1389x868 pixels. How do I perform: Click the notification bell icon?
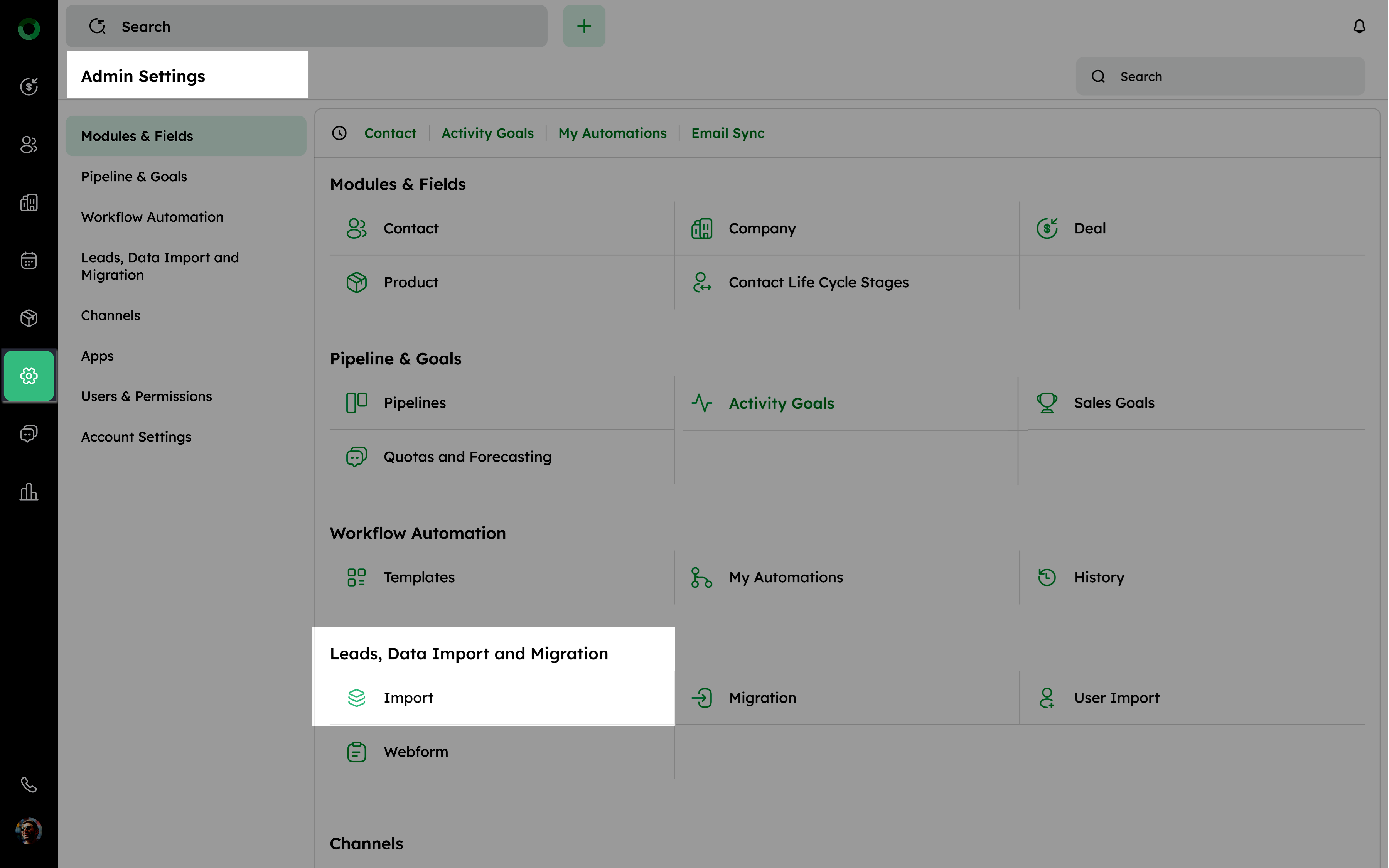[x=1359, y=26]
